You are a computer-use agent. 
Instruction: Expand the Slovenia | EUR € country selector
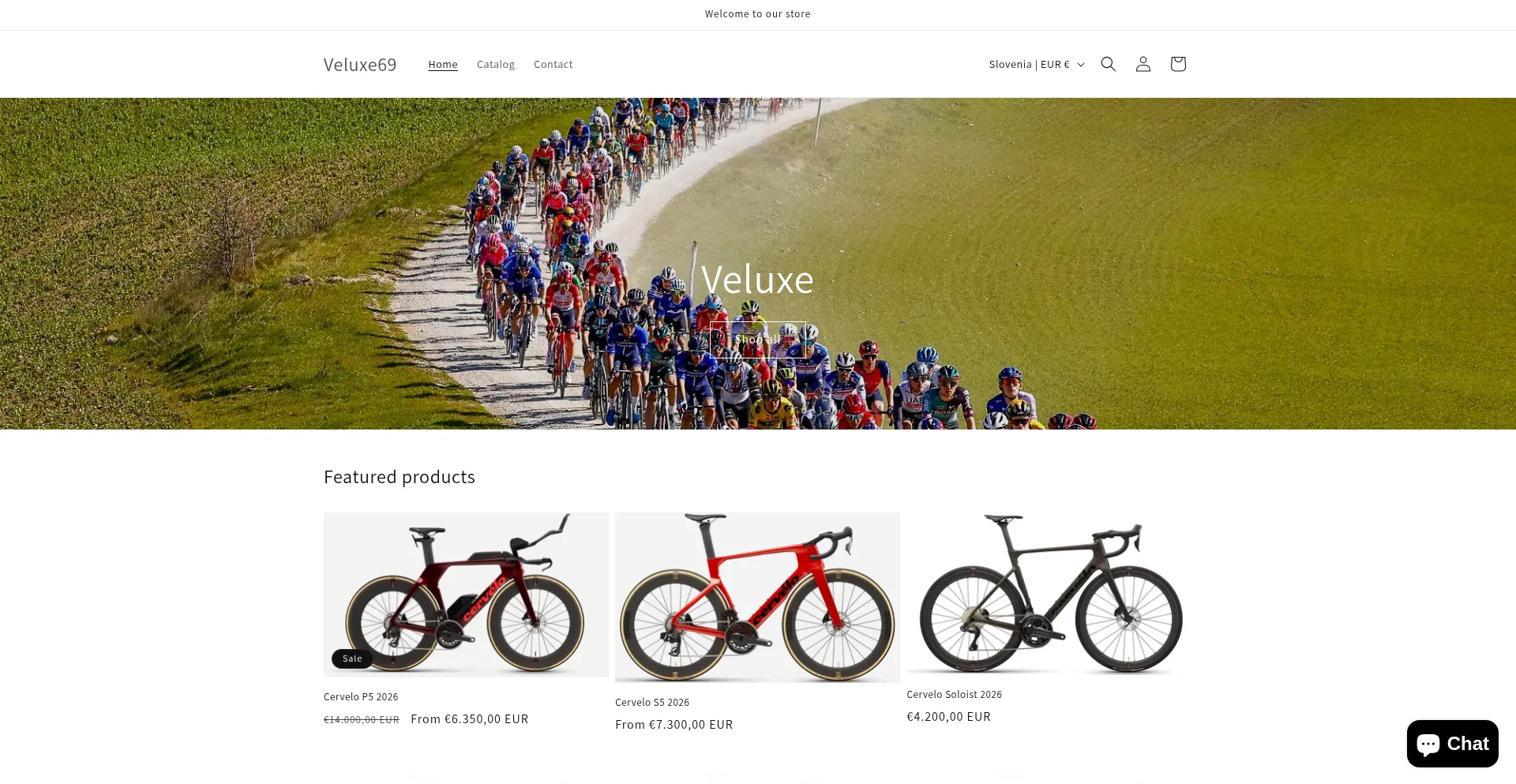tap(1037, 65)
